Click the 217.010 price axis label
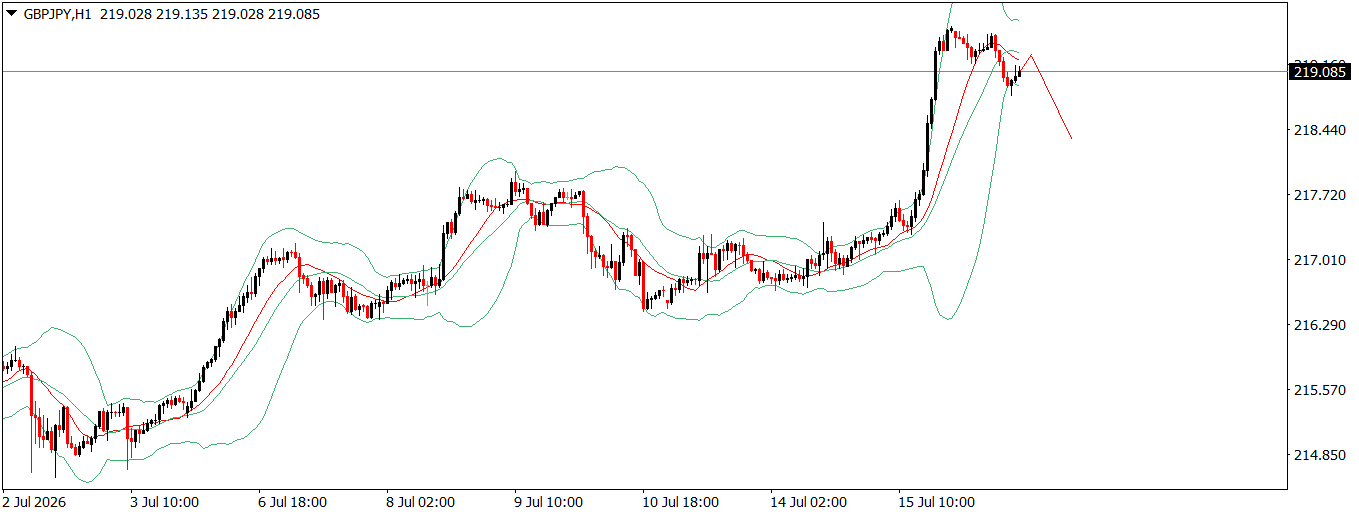1359x516 pixels. click(1320, 261)
